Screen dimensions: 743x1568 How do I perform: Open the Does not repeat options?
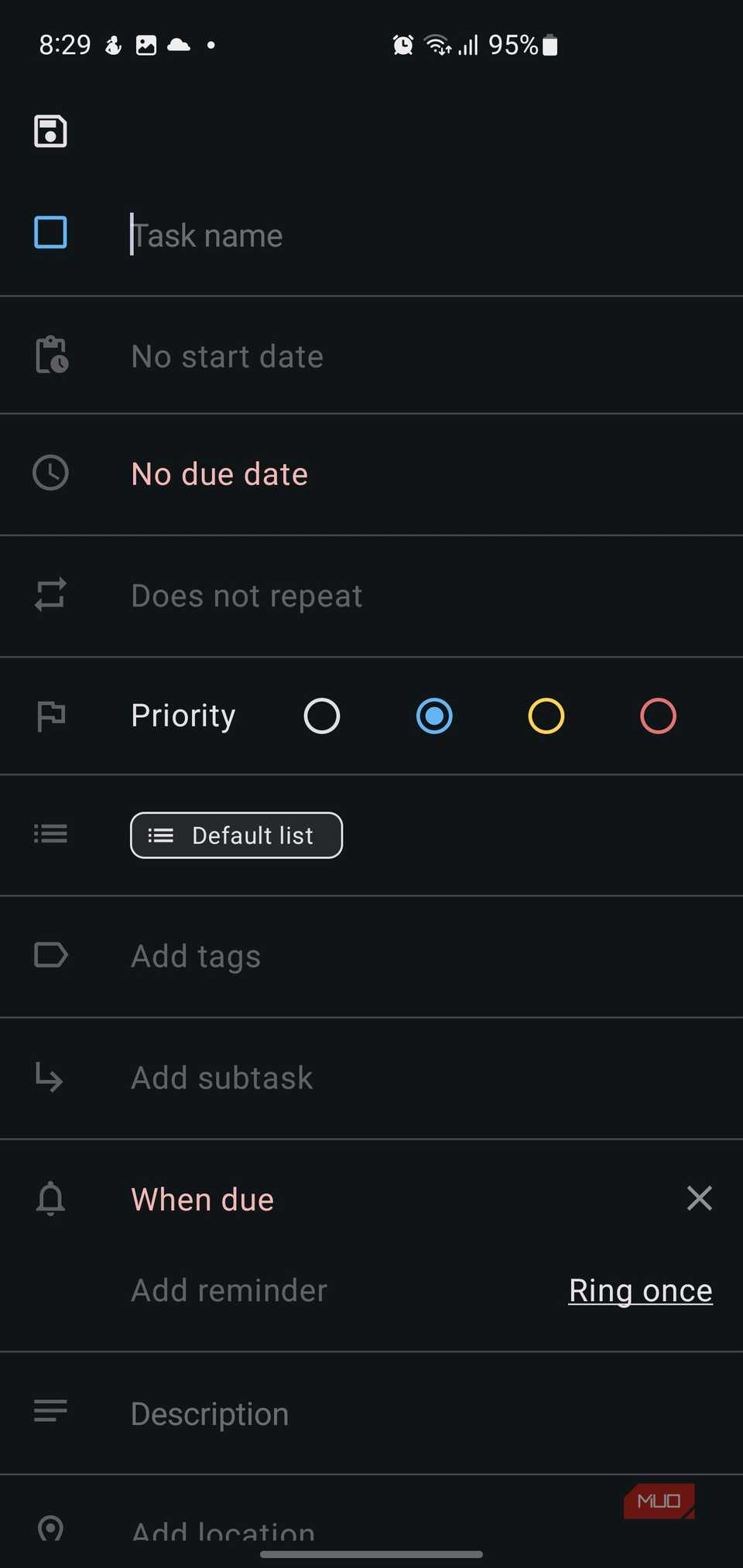[246, 596]
